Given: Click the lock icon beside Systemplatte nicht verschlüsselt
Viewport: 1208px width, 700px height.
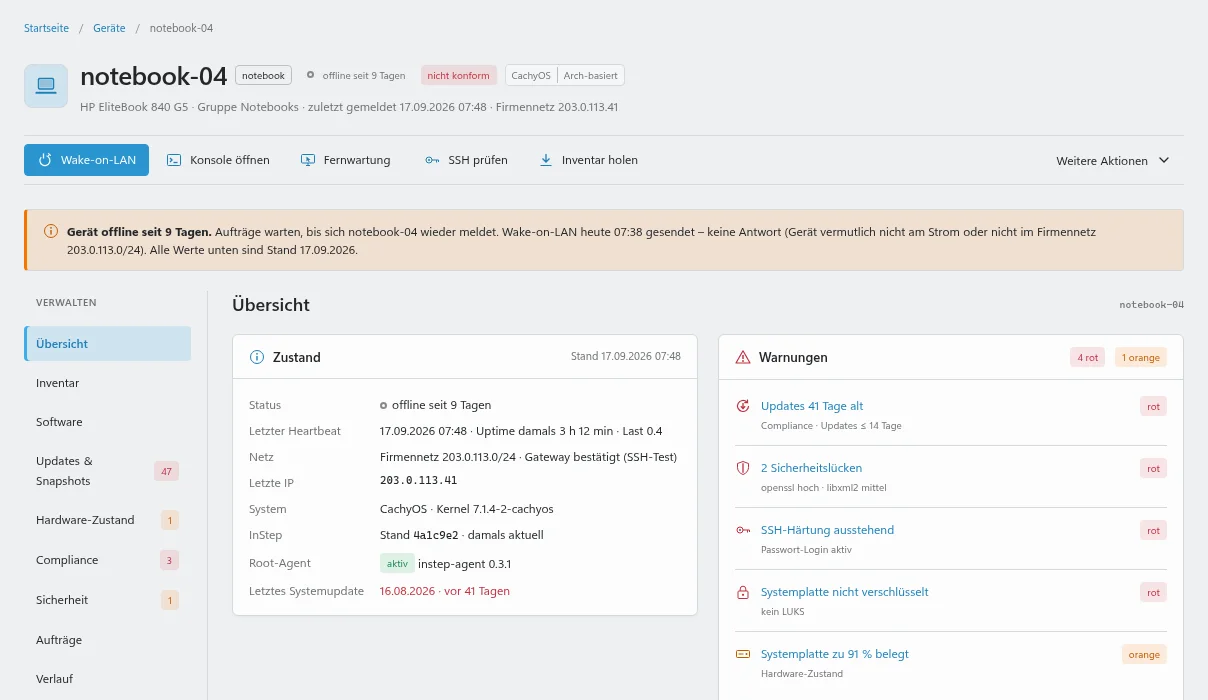Looking at the screenshot, I should pyautogui.click(x=743, y=592).
